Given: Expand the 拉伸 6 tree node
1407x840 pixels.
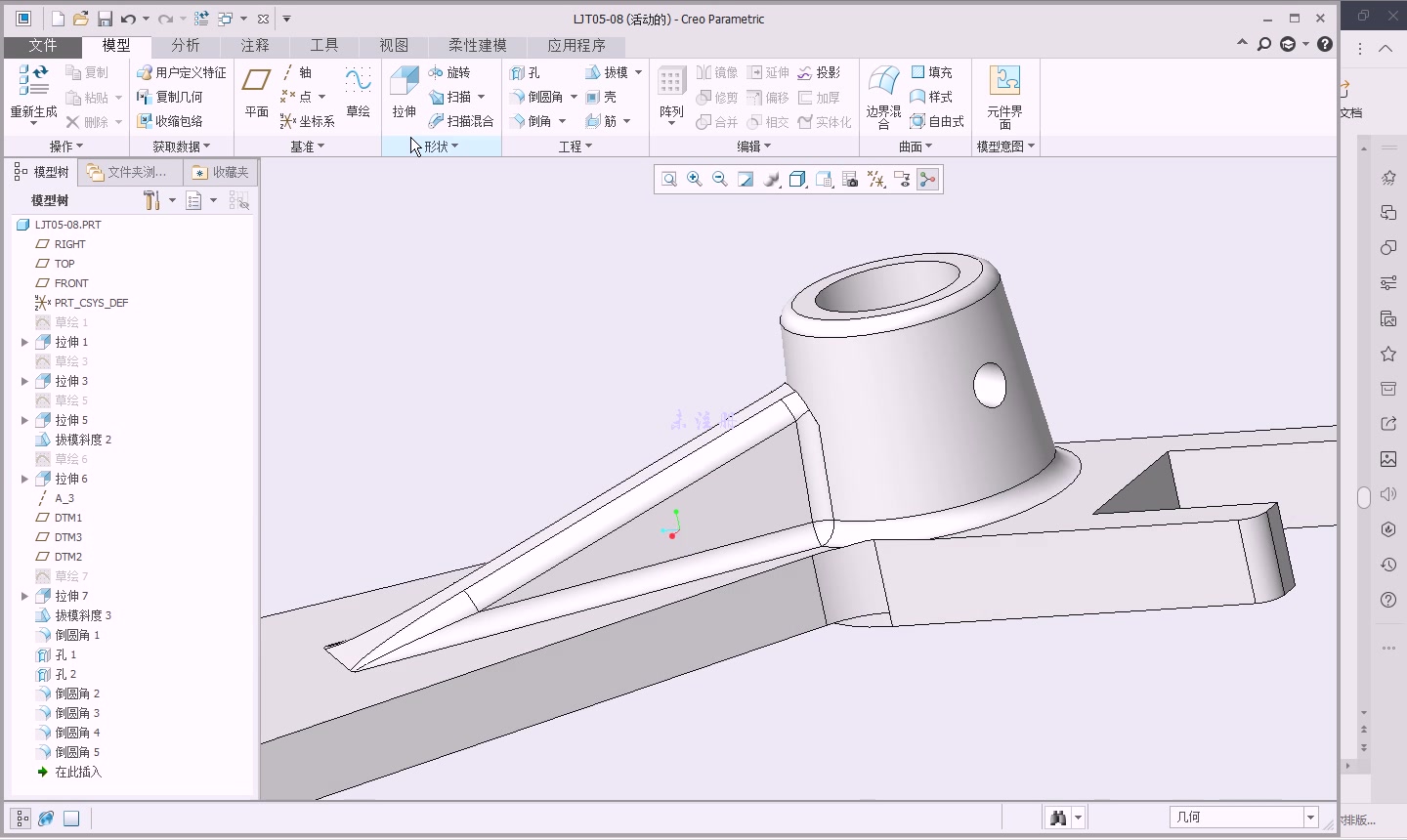Looking at the screenshot, I should [23, 479].
